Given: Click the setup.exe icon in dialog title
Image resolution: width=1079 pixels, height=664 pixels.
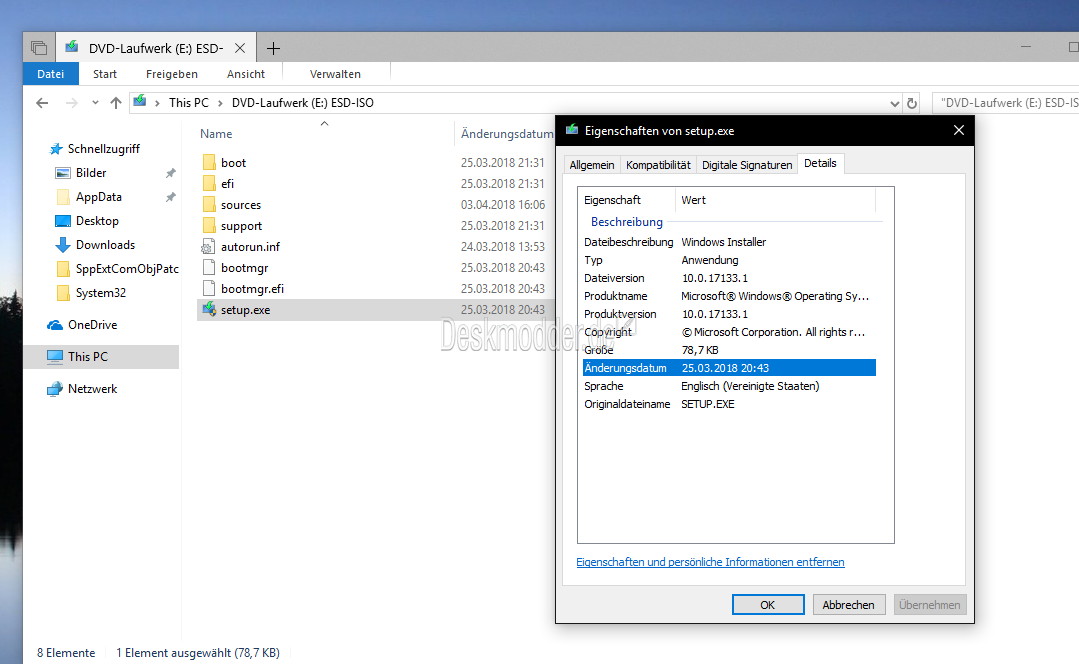Looking at the screenshot, I should pos(571,129).
